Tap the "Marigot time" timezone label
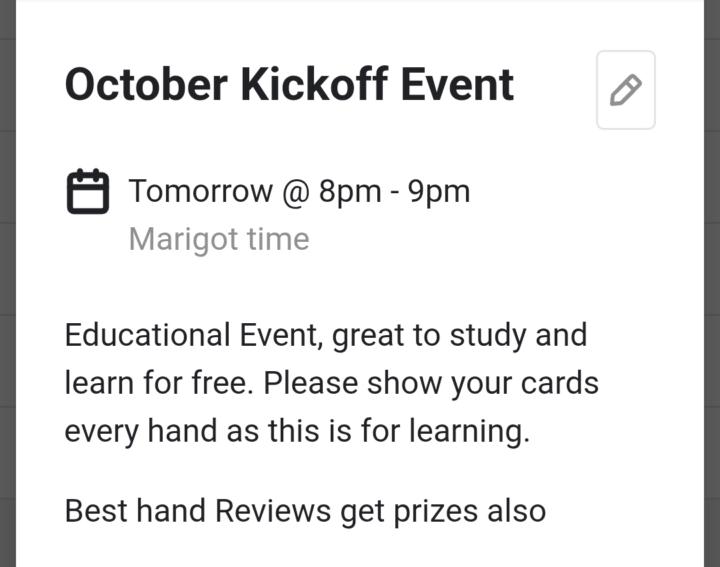The width and height of the screenshot is (720, 567). point(219,240)
